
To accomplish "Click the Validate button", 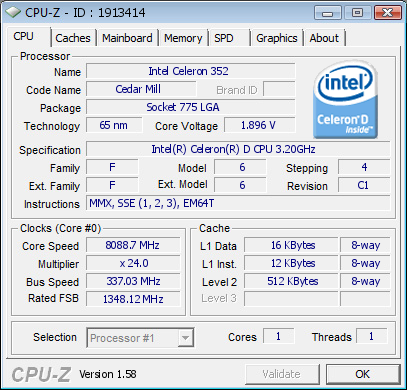I will (x=282, y=374).
